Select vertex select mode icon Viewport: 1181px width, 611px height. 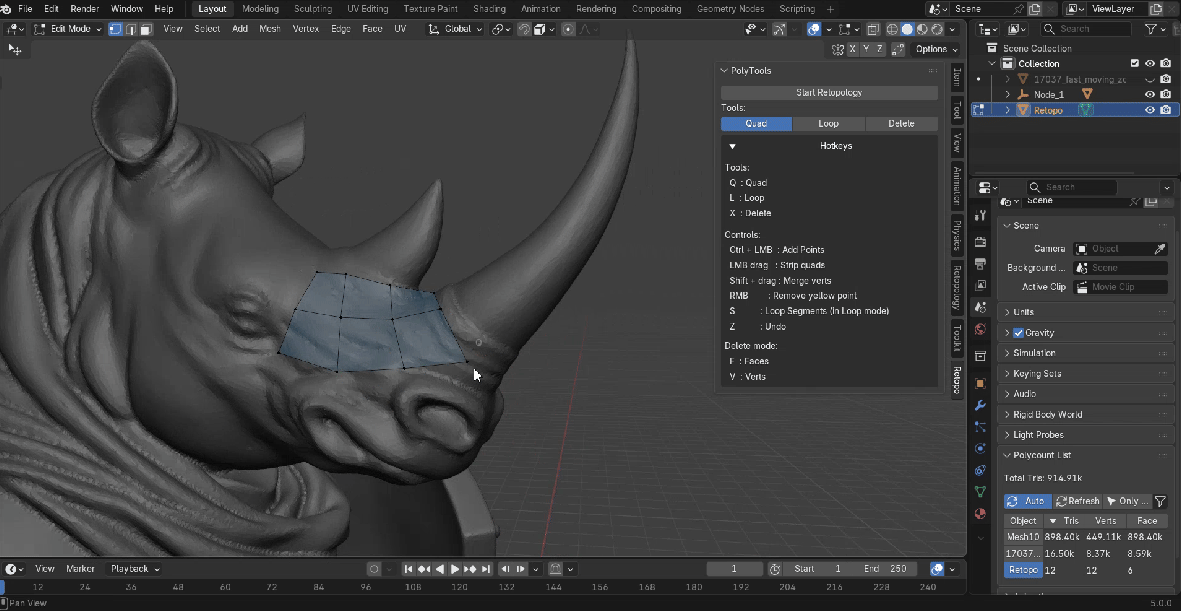[x=115, y=29]
